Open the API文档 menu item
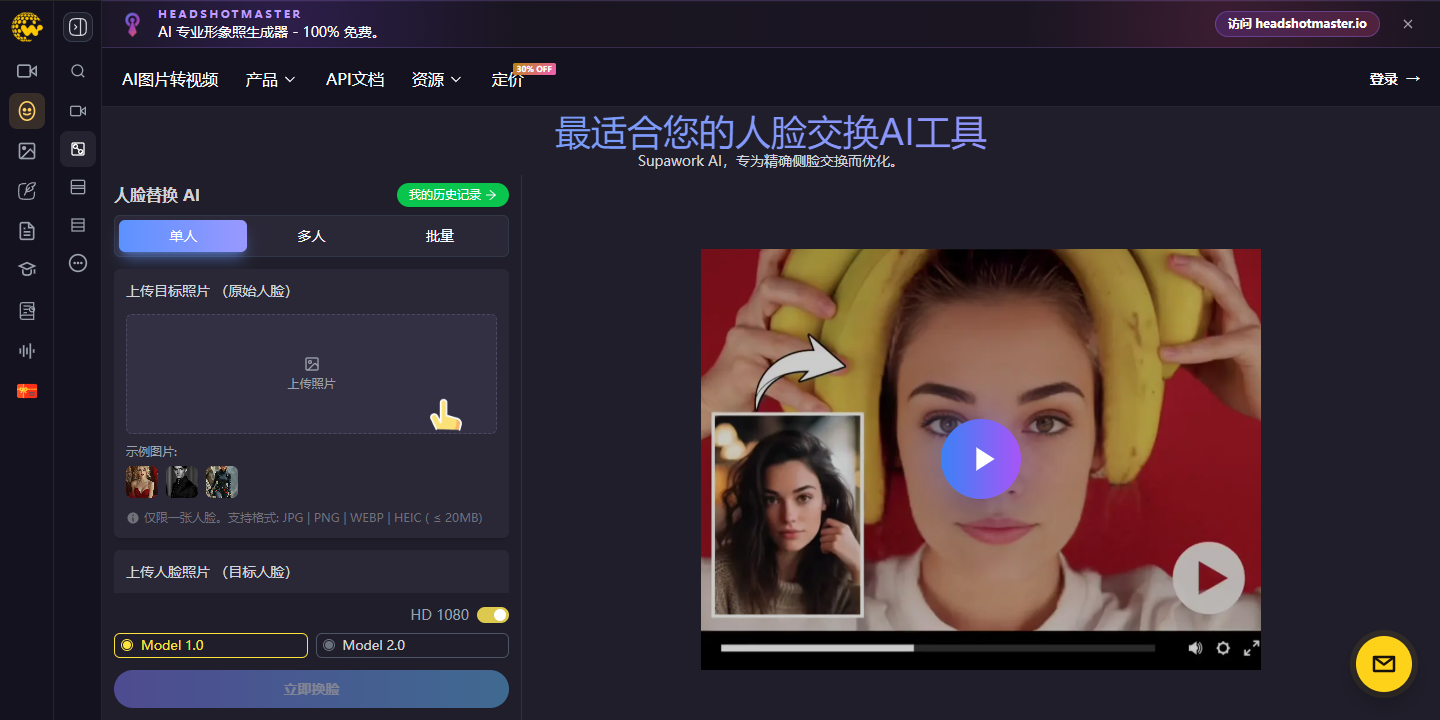Viewport: 1440px width, 720px height. (355, 79)
